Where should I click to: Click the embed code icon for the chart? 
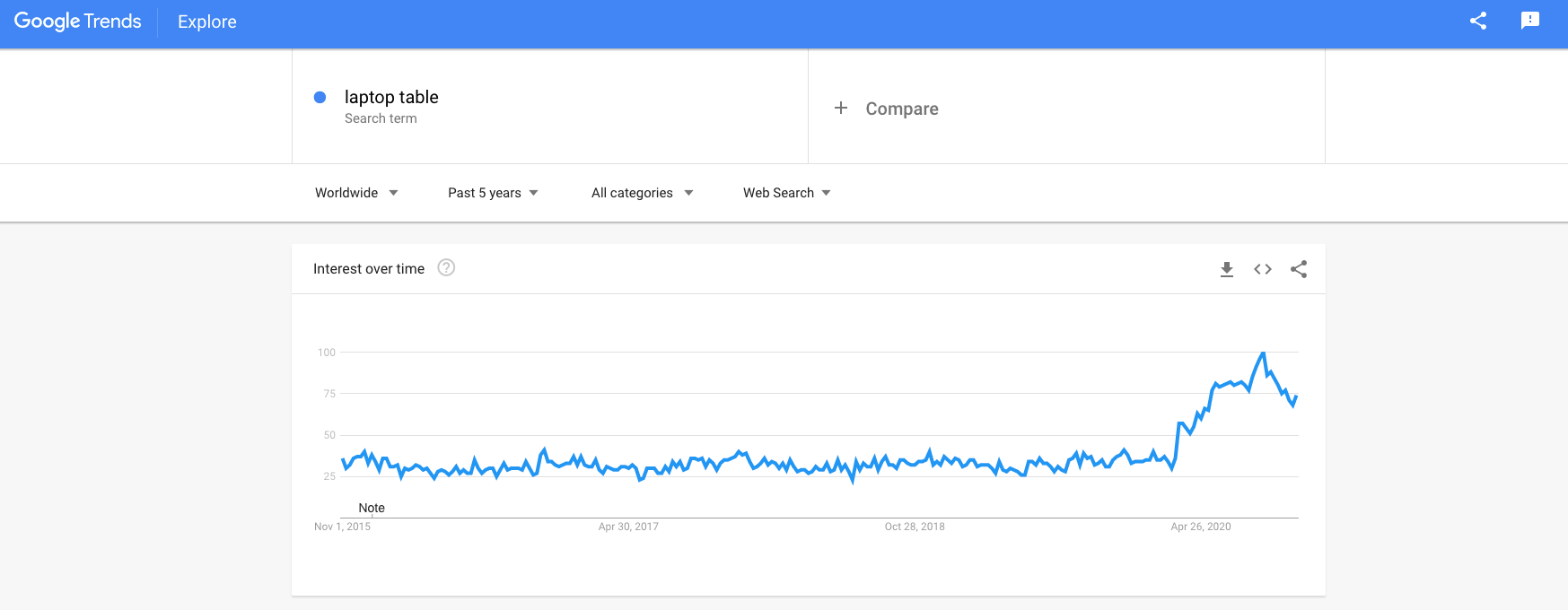(x=1262, y=268)
